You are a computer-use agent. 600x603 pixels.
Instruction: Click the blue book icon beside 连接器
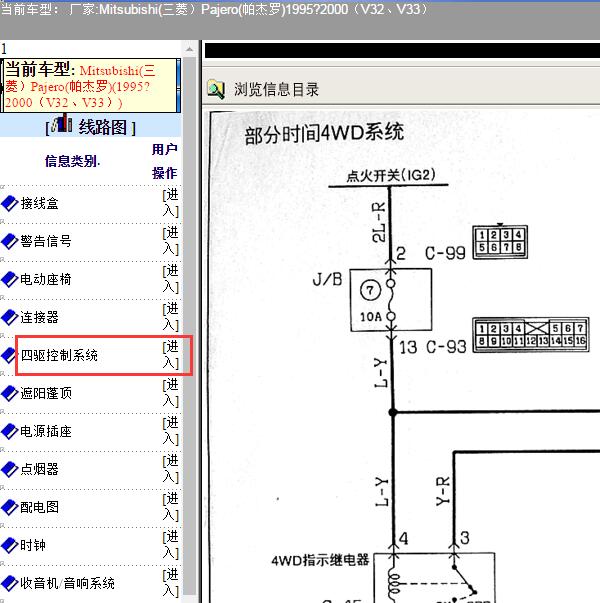(10, 318)
